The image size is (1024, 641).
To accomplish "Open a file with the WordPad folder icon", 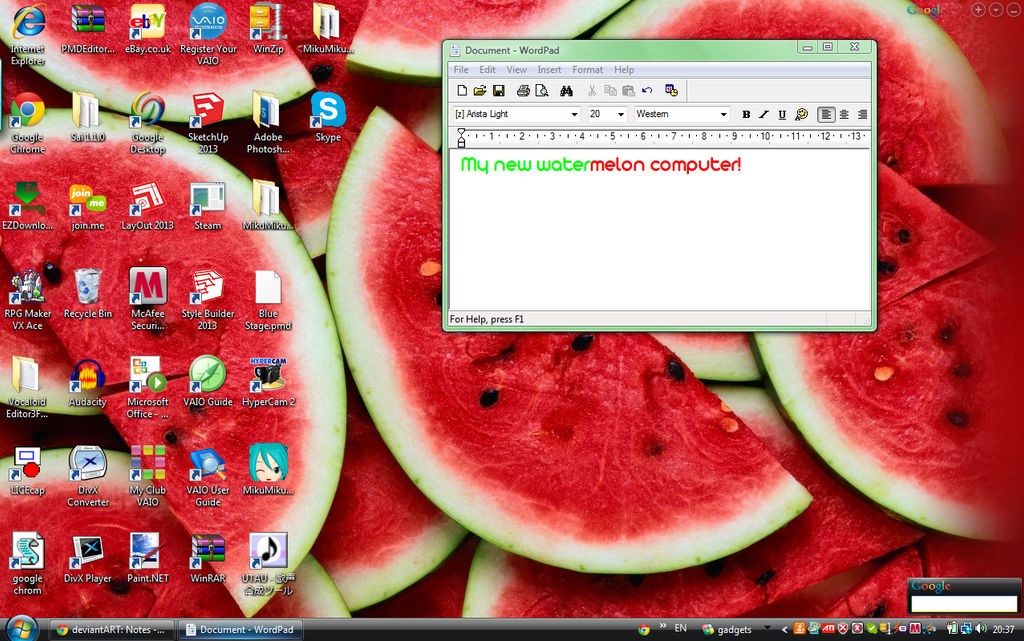I will tap(480, 91).
